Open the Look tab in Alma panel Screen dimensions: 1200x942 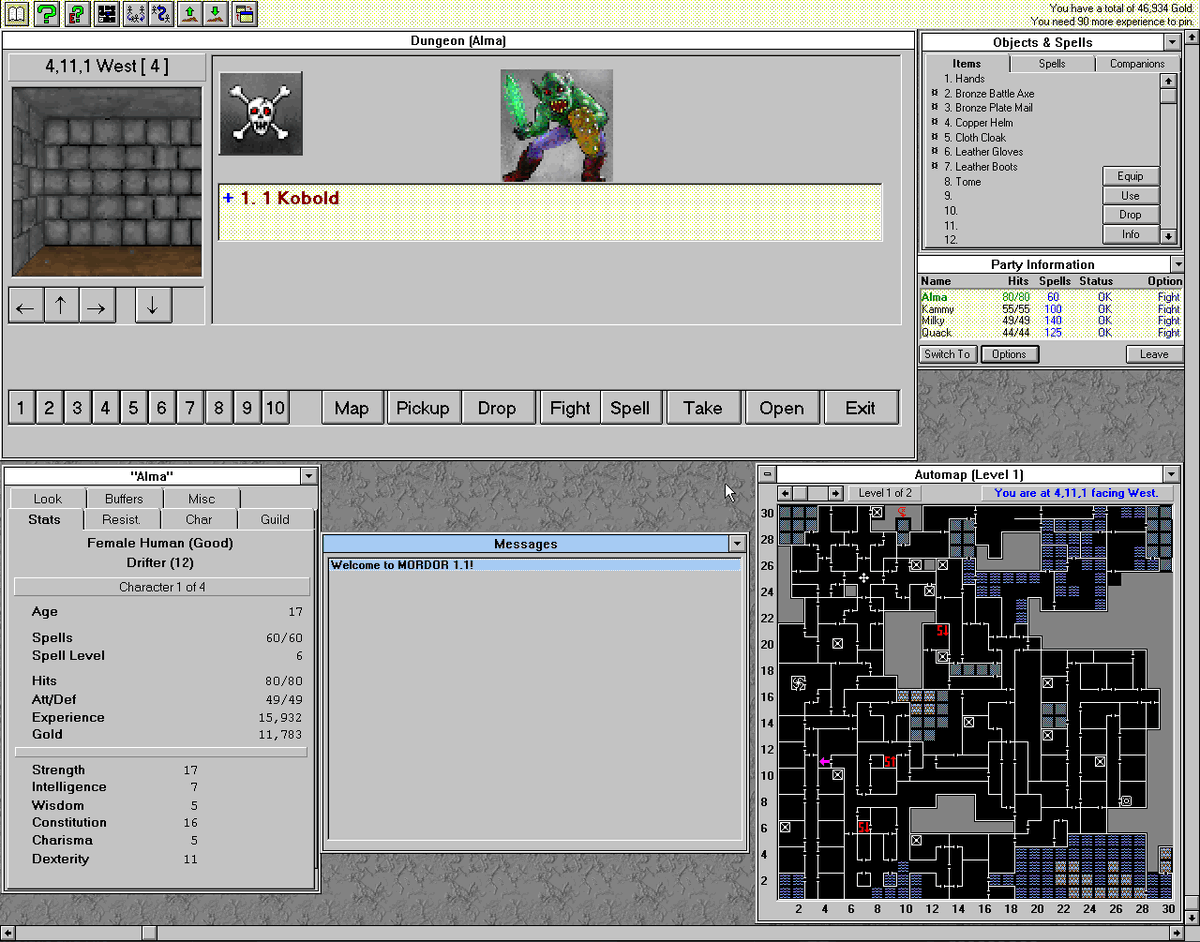tap(47, 498)
